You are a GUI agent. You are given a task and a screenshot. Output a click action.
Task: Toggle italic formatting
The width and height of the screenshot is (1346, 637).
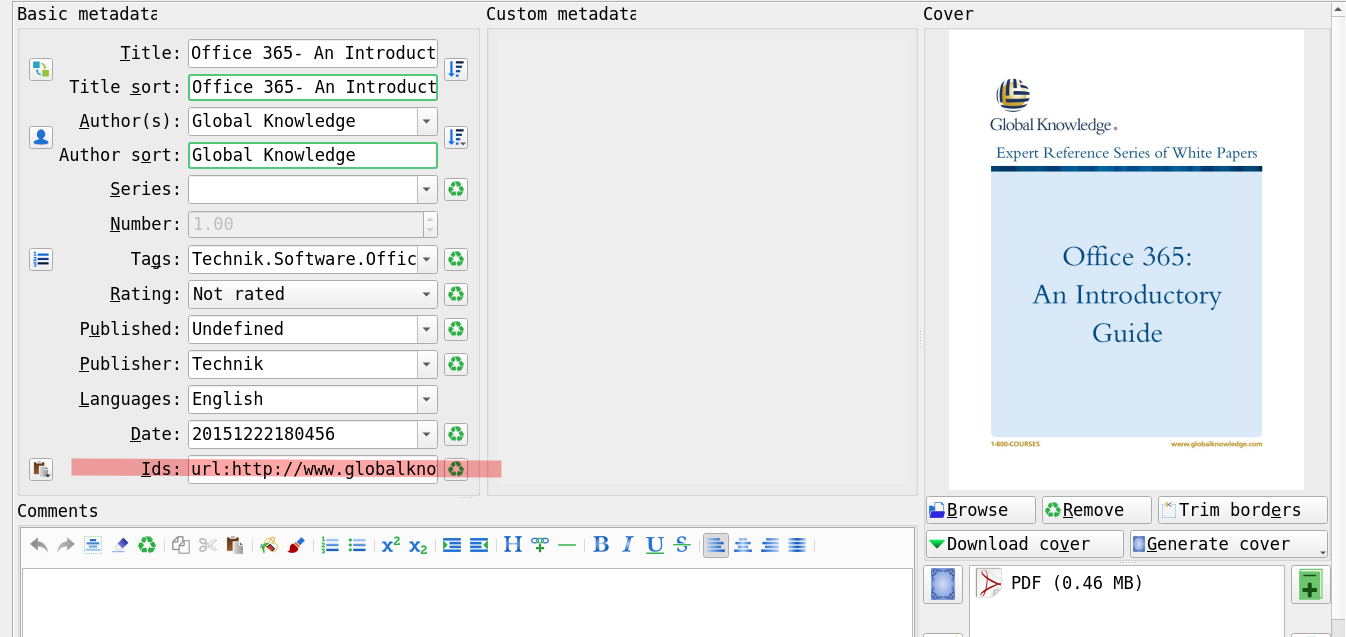(x=628, y=545)
